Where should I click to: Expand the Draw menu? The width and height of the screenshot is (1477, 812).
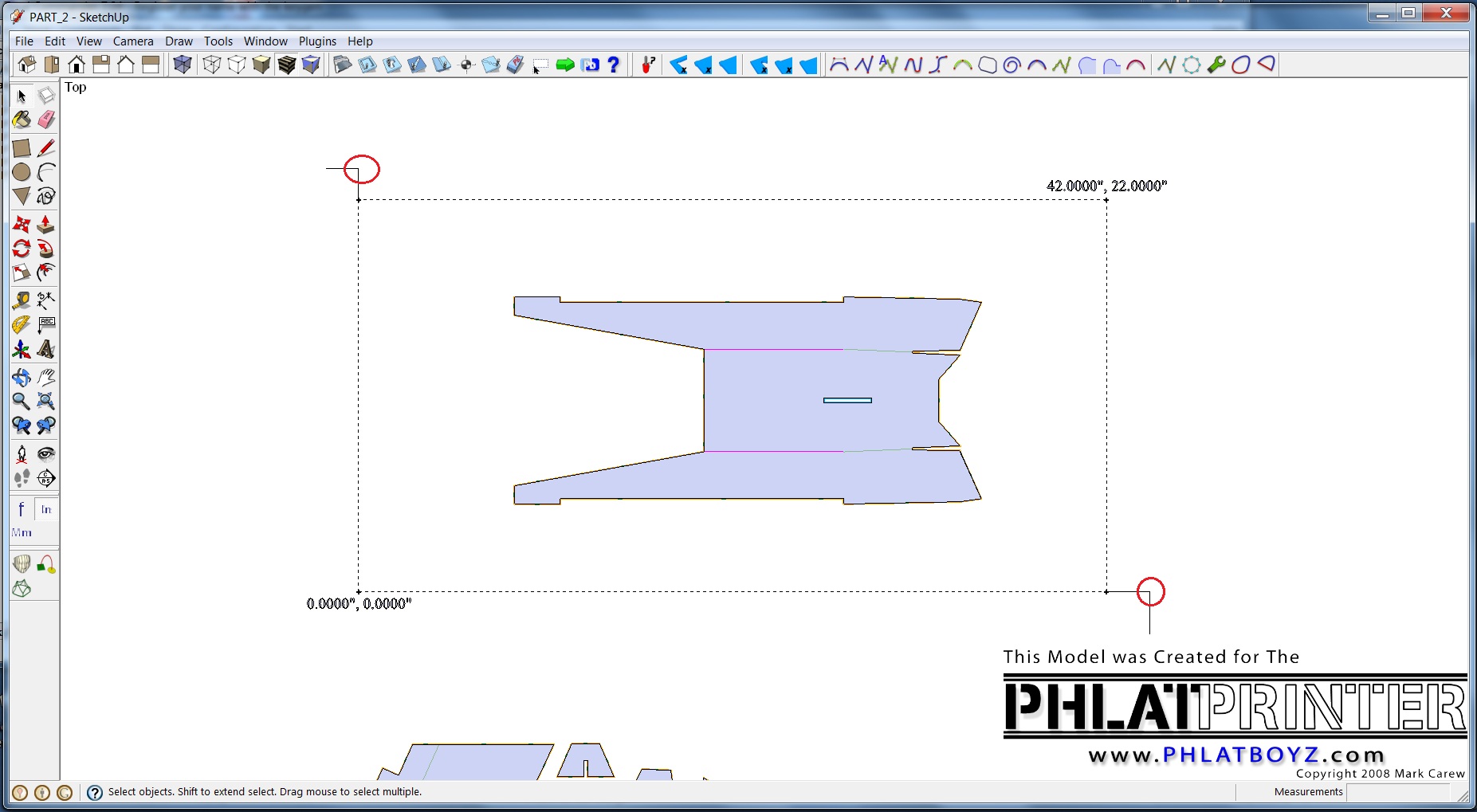179,41
